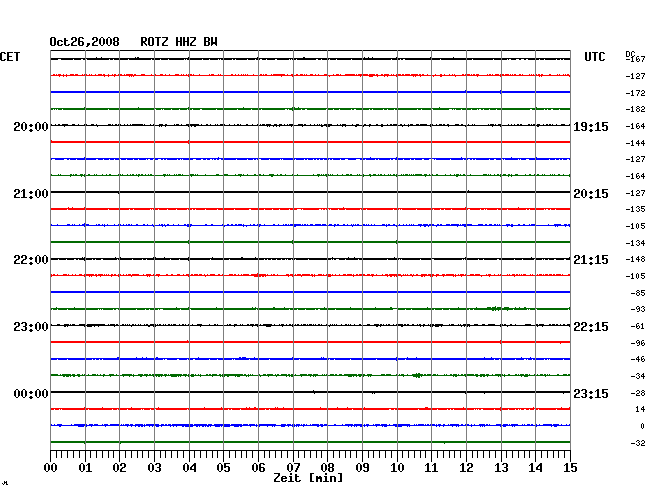Select DC value -135
The image size is (650, 494).
click(635, 209)
